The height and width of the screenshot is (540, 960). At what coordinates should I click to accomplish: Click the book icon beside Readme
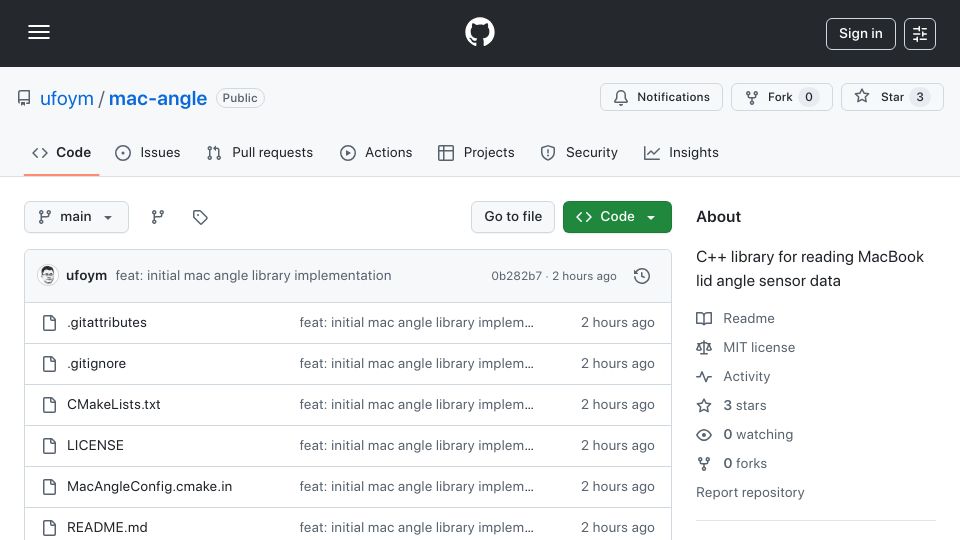(704, 318)
